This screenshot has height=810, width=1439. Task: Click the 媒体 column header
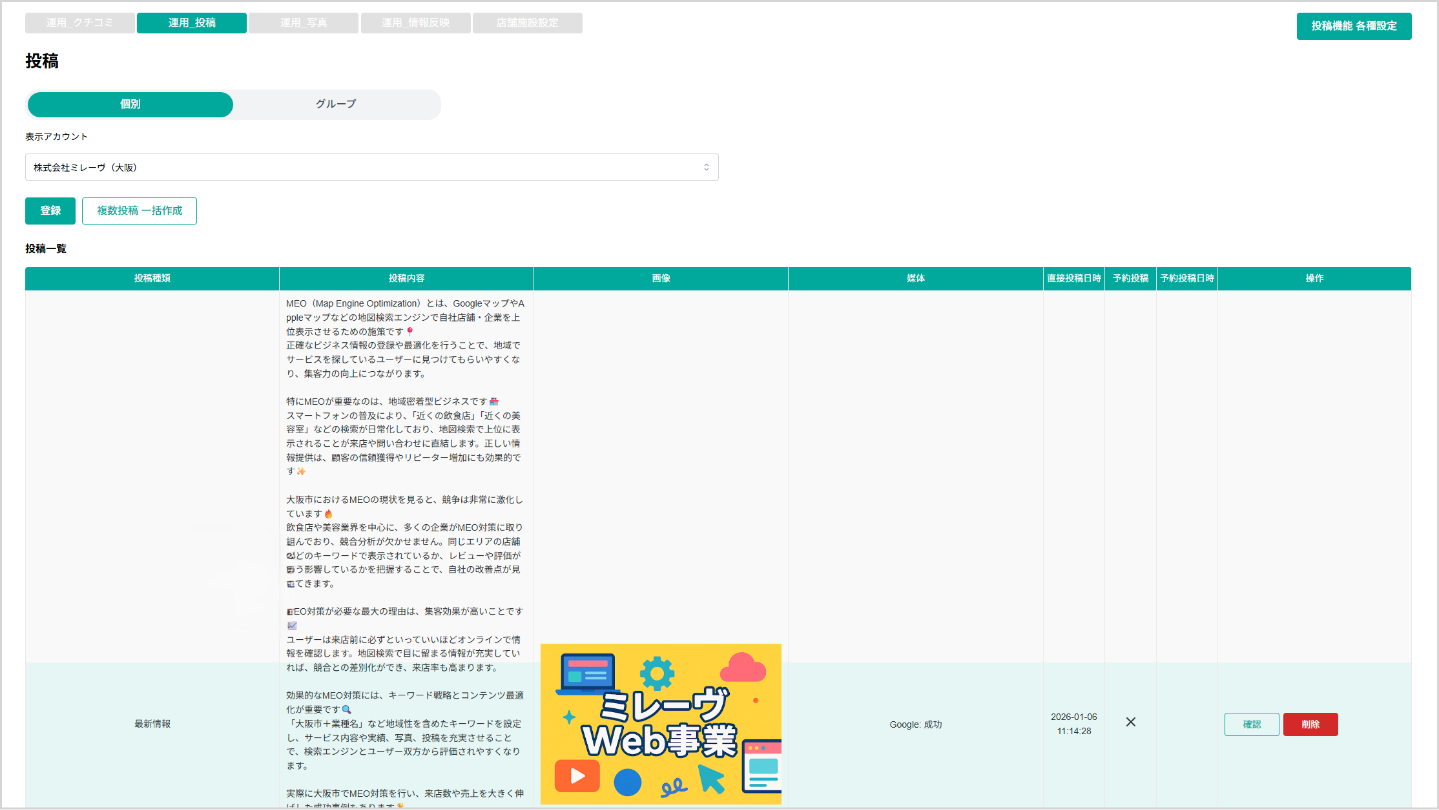915,278
